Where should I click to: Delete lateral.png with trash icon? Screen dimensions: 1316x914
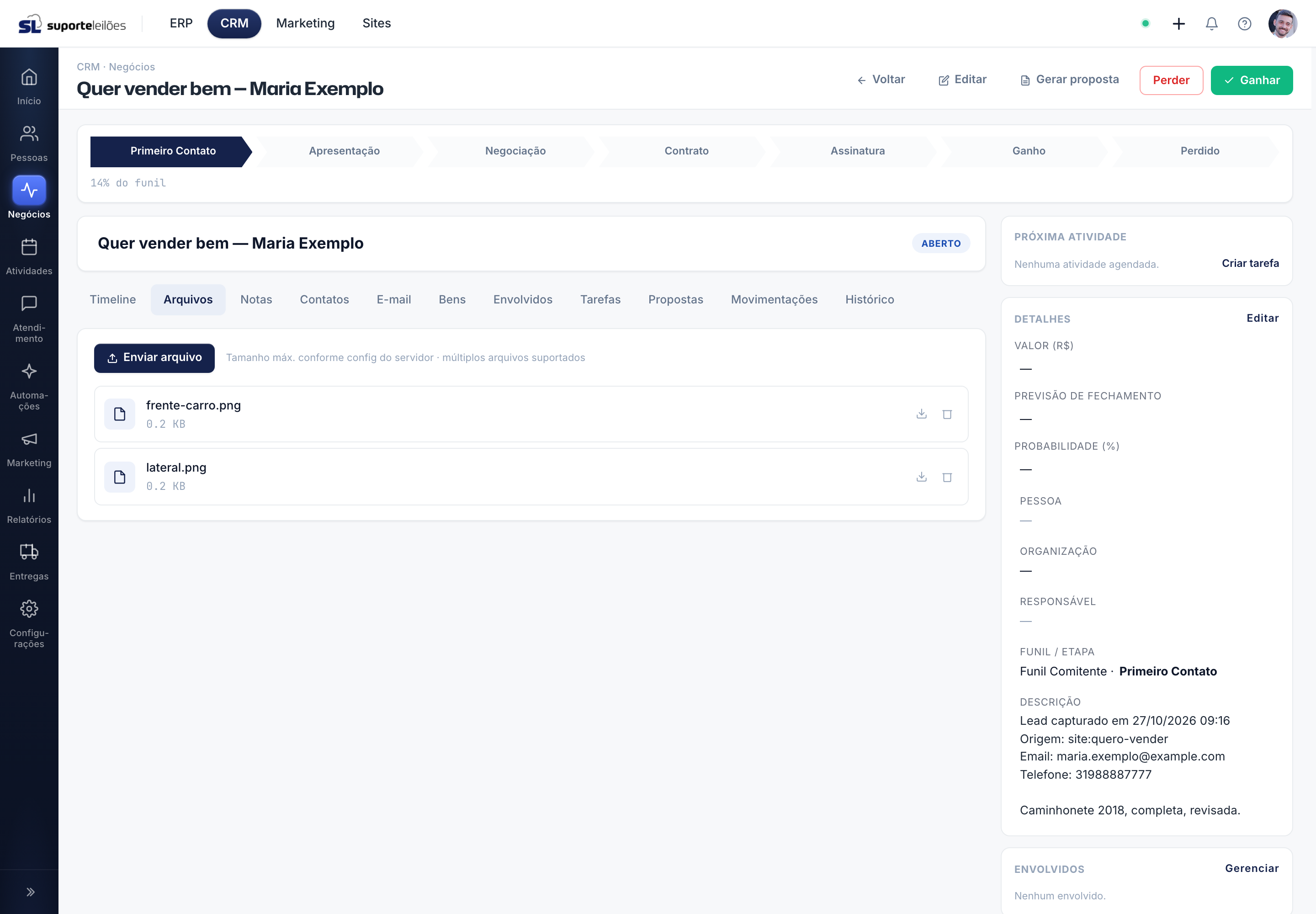coord(947,477)
